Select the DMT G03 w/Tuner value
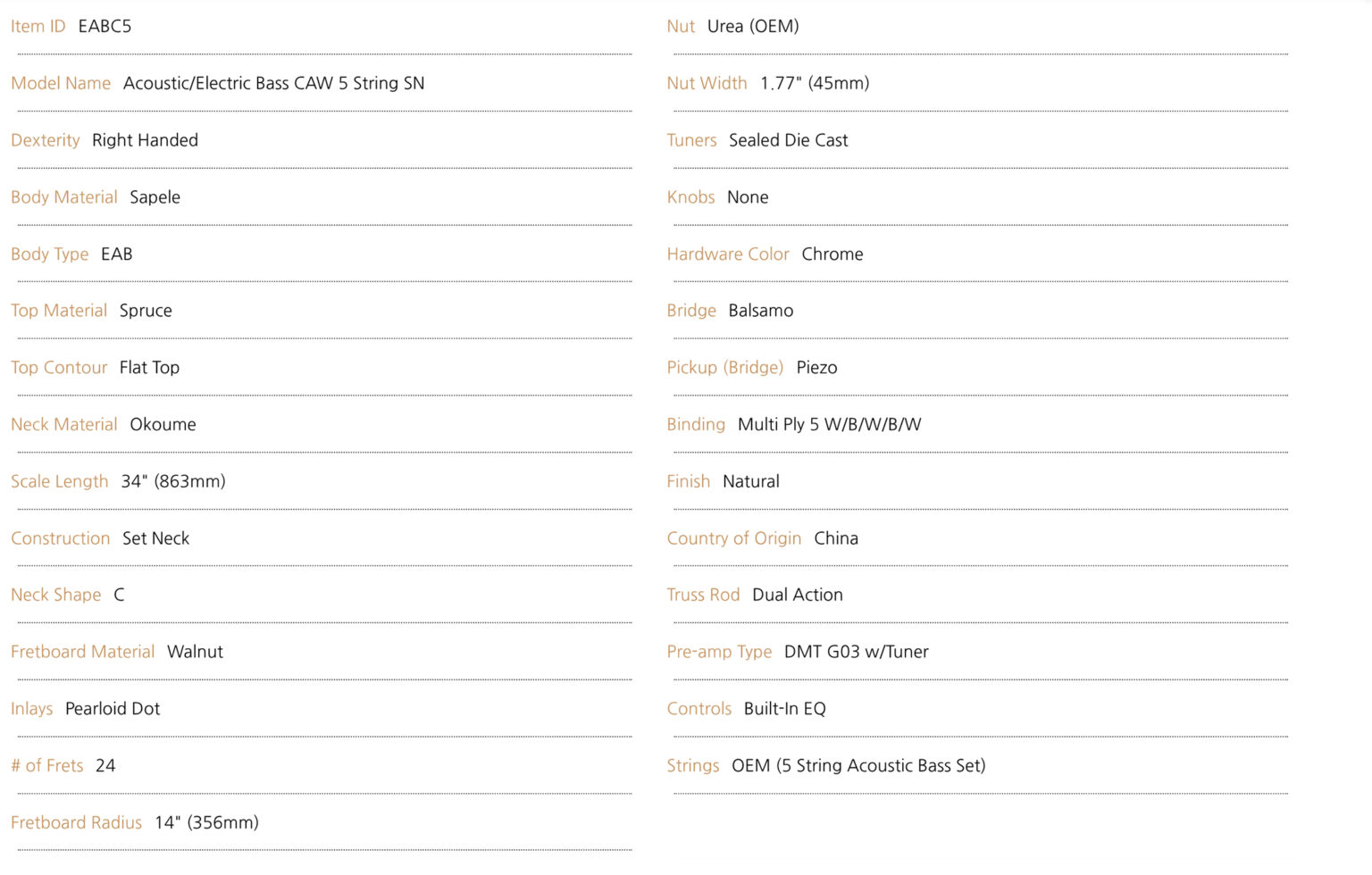The width and height of the screenshot is (1372, 875). pyautogui.click(x=856, y=652)
